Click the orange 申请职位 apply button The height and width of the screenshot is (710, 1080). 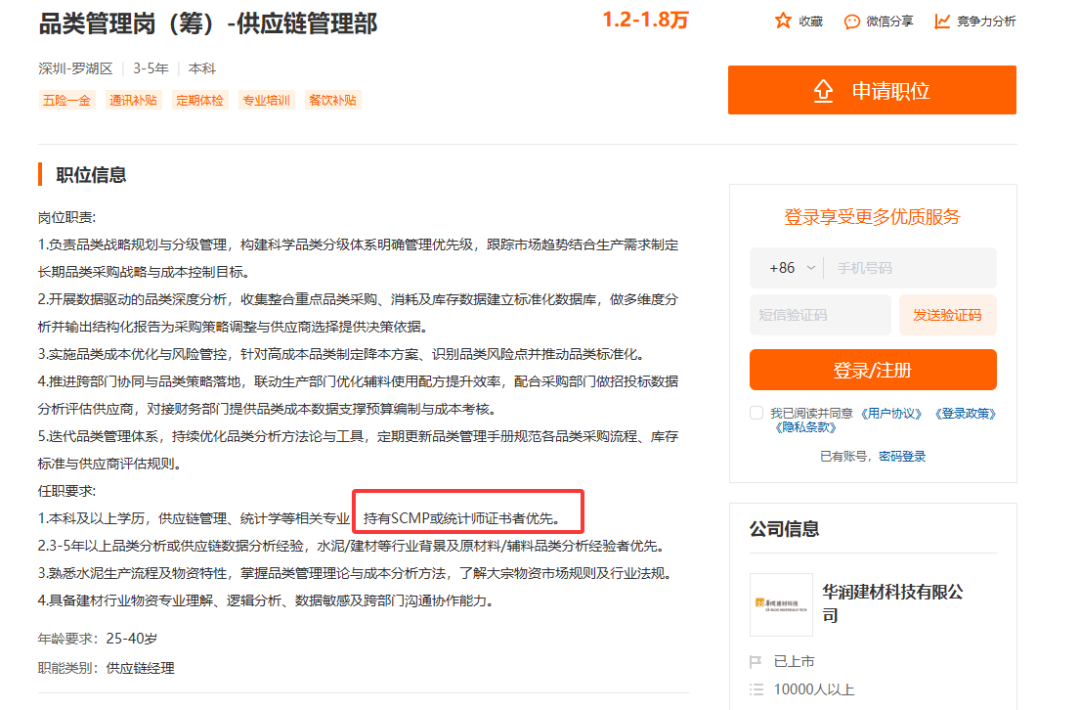(x=872, y=90)
